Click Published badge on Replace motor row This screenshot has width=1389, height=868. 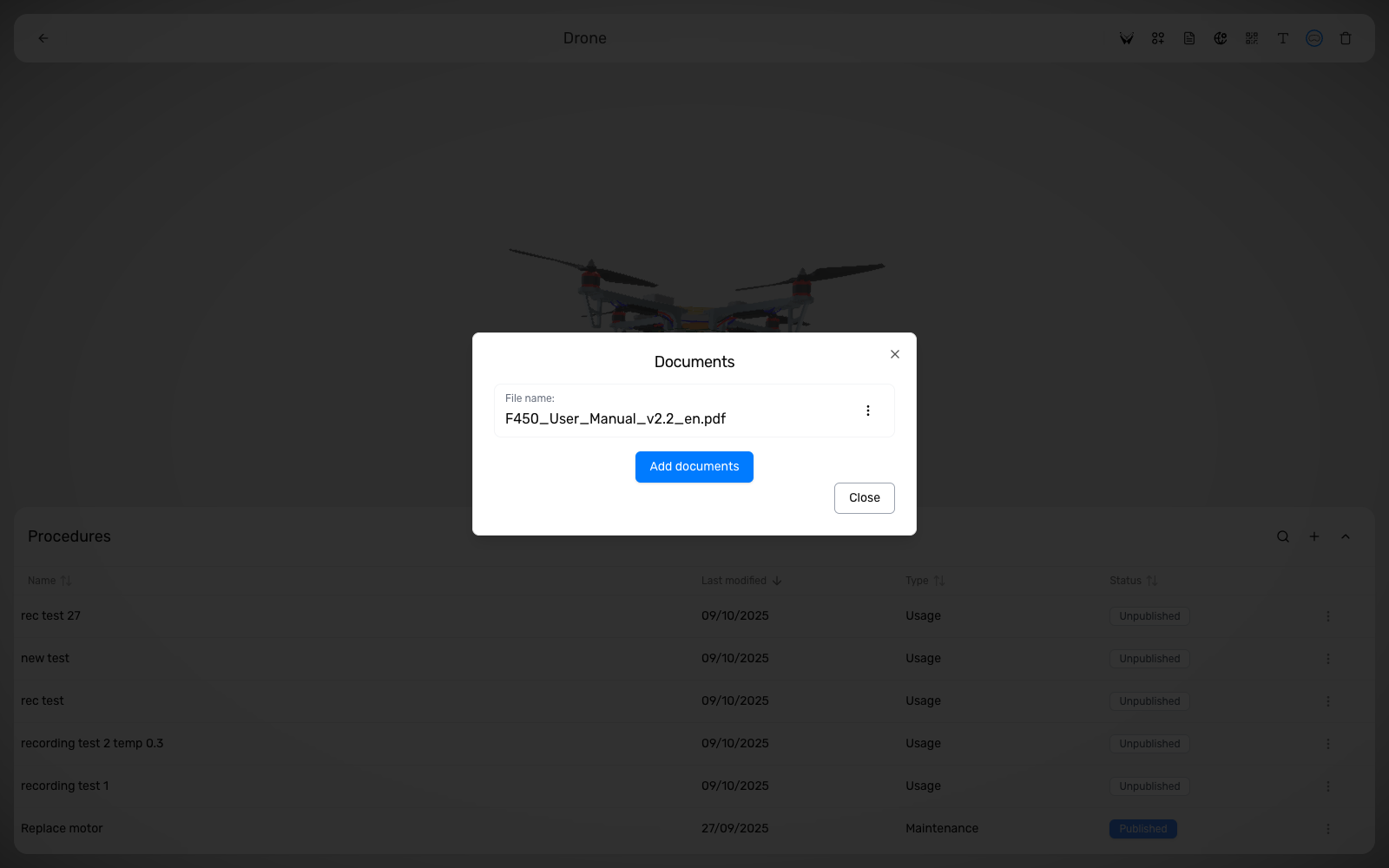point(1142,829)
